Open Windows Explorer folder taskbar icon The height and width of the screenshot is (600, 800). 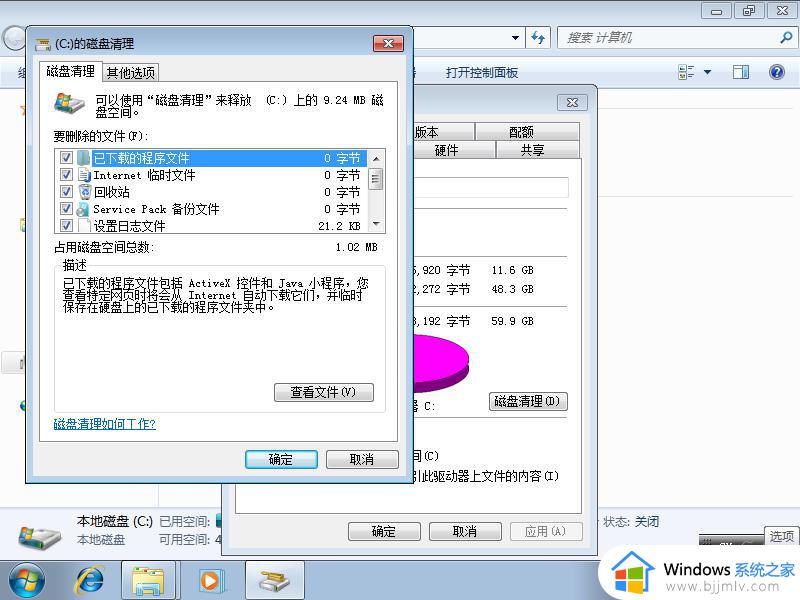click(x=148, y=581)
